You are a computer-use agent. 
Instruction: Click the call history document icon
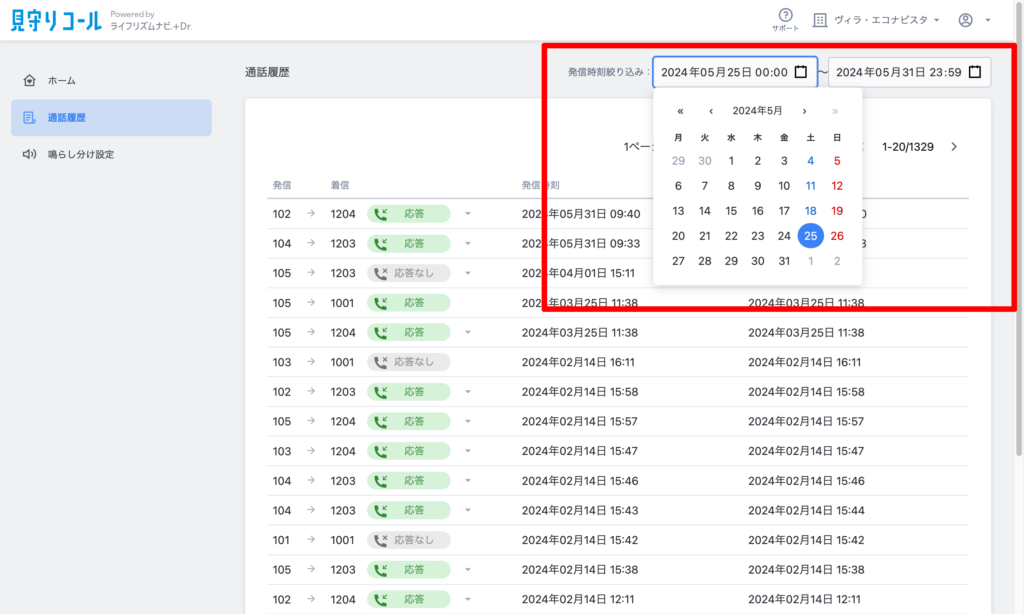click(x=29, y=118)
